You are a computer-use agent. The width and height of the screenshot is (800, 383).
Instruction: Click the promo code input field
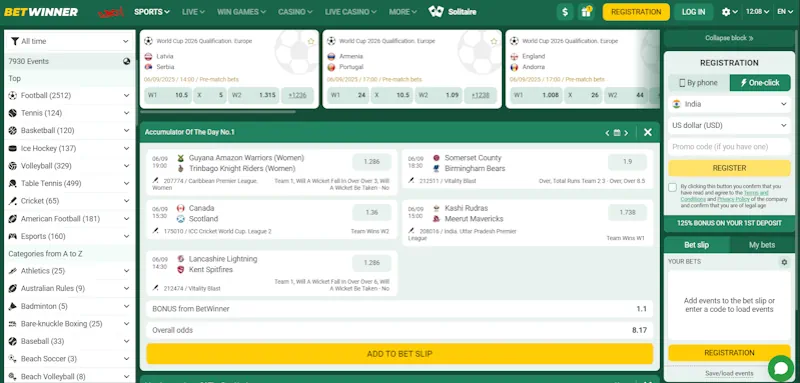[729, 146]
